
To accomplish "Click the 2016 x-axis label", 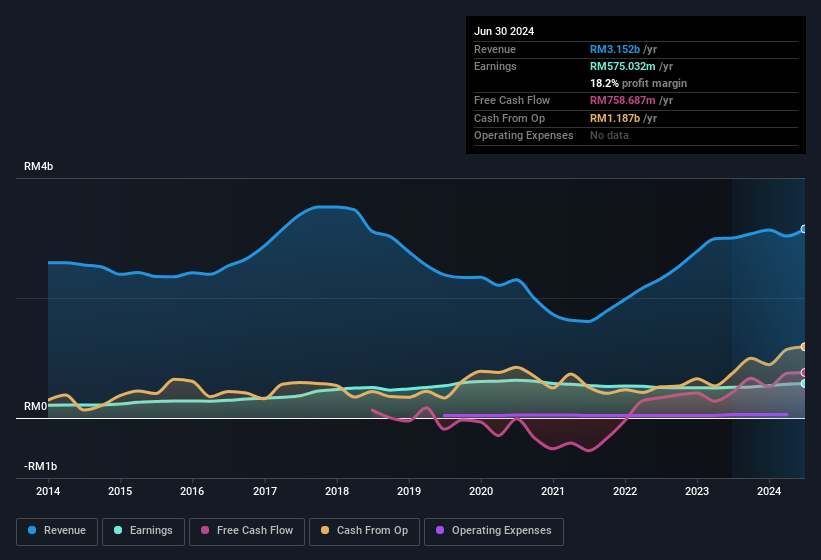I will point(192,491).
